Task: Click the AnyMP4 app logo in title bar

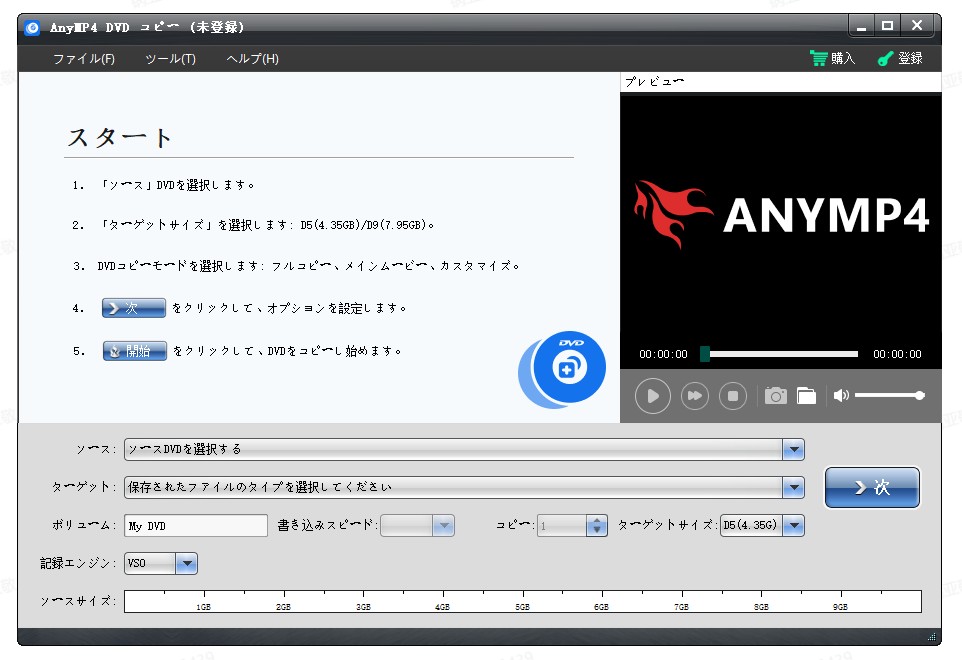Action: (32, 28)
